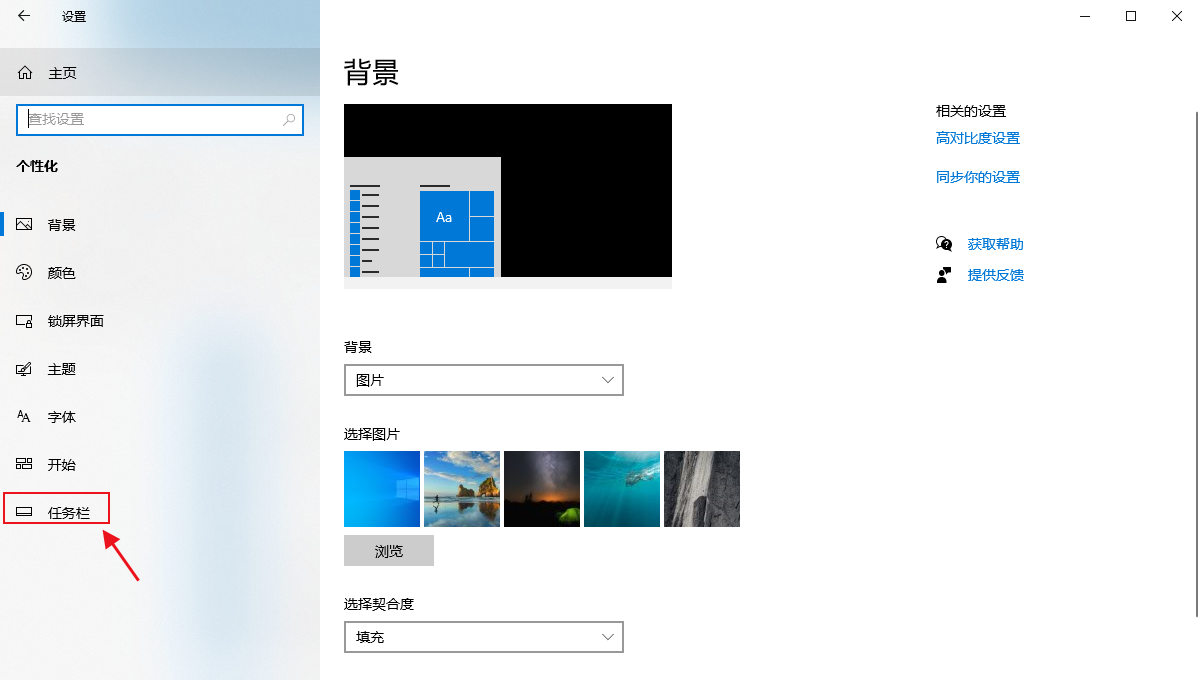Click the 提供反馈 (Give feedback) icon
This screenshot has height=680, width=1200.
click(944, 274)
